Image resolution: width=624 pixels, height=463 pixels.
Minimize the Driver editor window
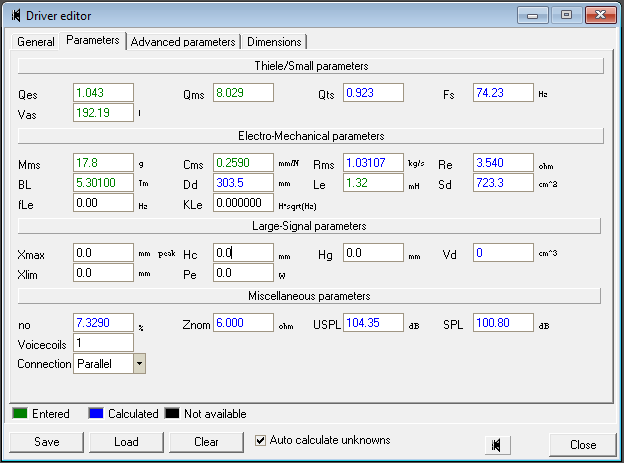click(533, 16)
